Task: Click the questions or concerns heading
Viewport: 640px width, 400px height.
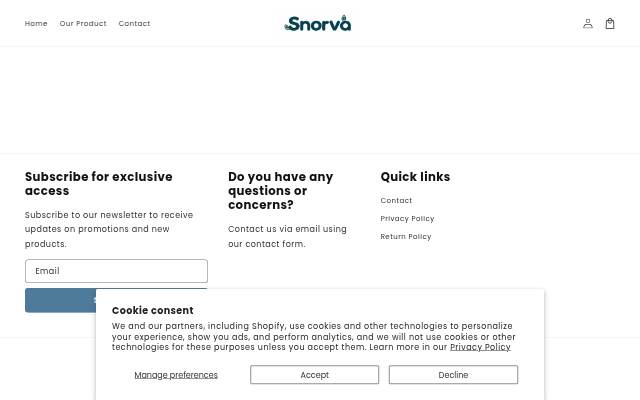Action: click(x=280, y=191)
